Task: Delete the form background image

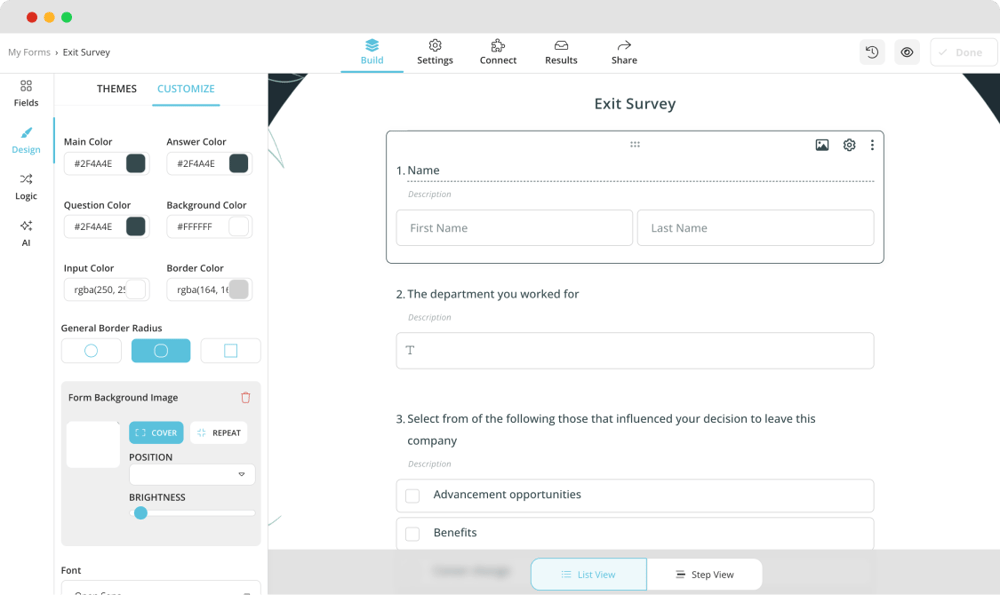Action: (246, 397)
